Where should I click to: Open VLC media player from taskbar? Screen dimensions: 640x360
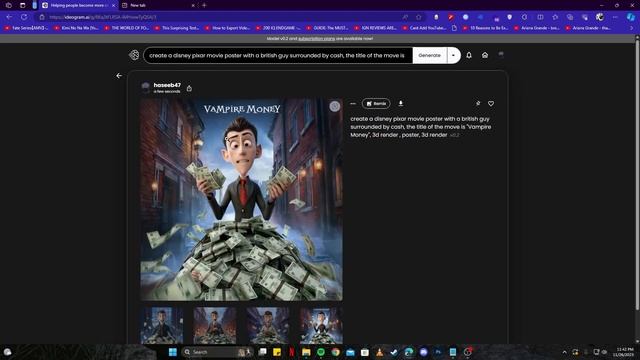click(x=380, y=352)
